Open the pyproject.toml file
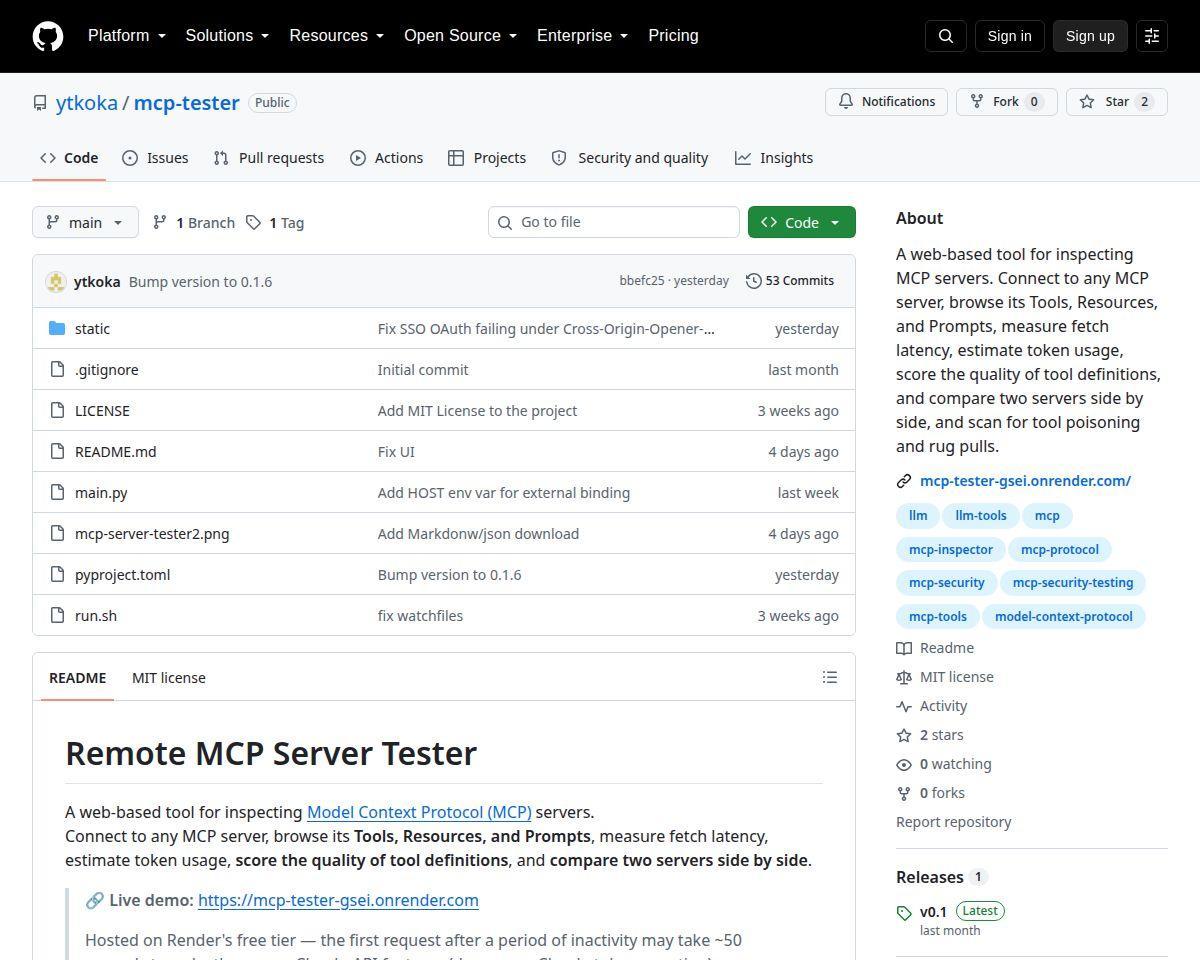The image size is (1200, 960). click(x=123, y=575)
